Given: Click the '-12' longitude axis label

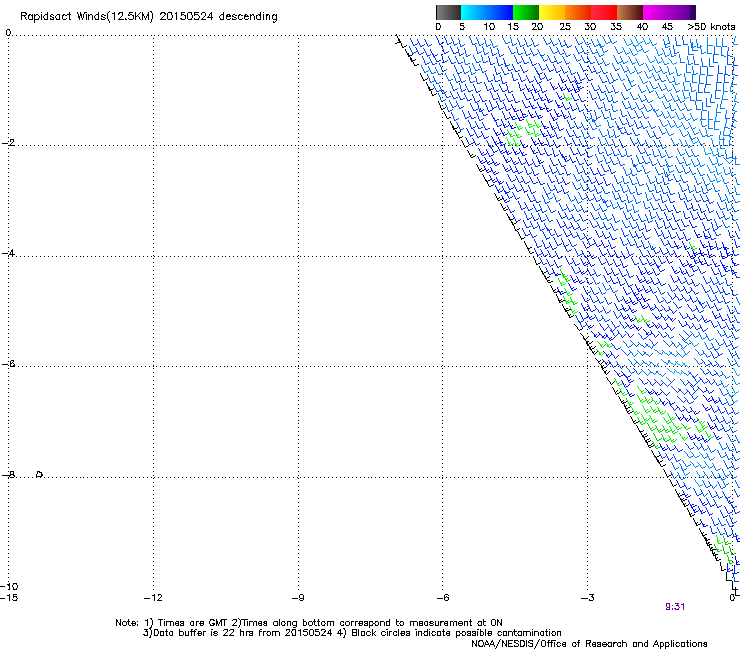Looking at the screenshot, I should click(153, 598).
